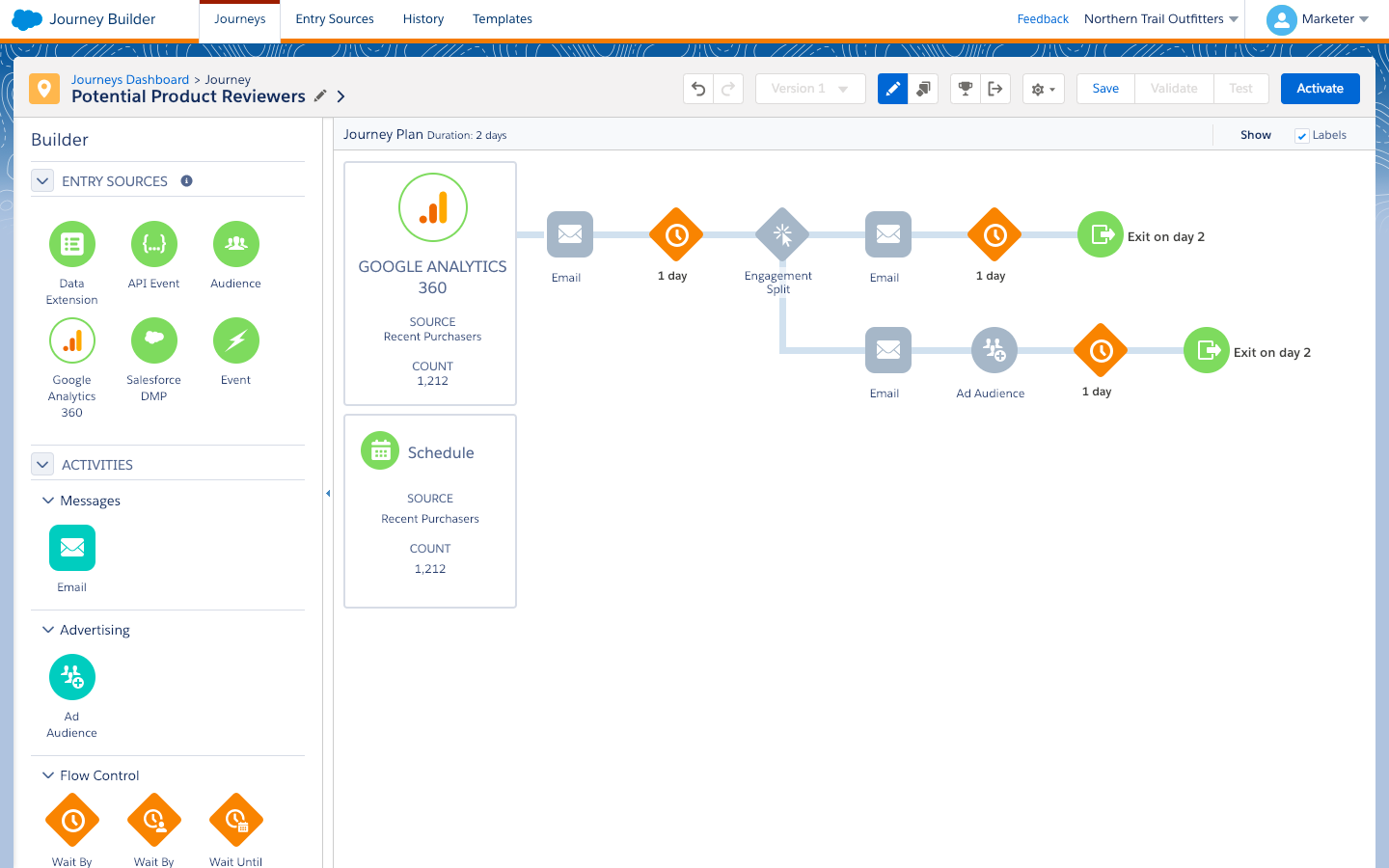Select the Event entry source
1389x868 pixels.
235,340
